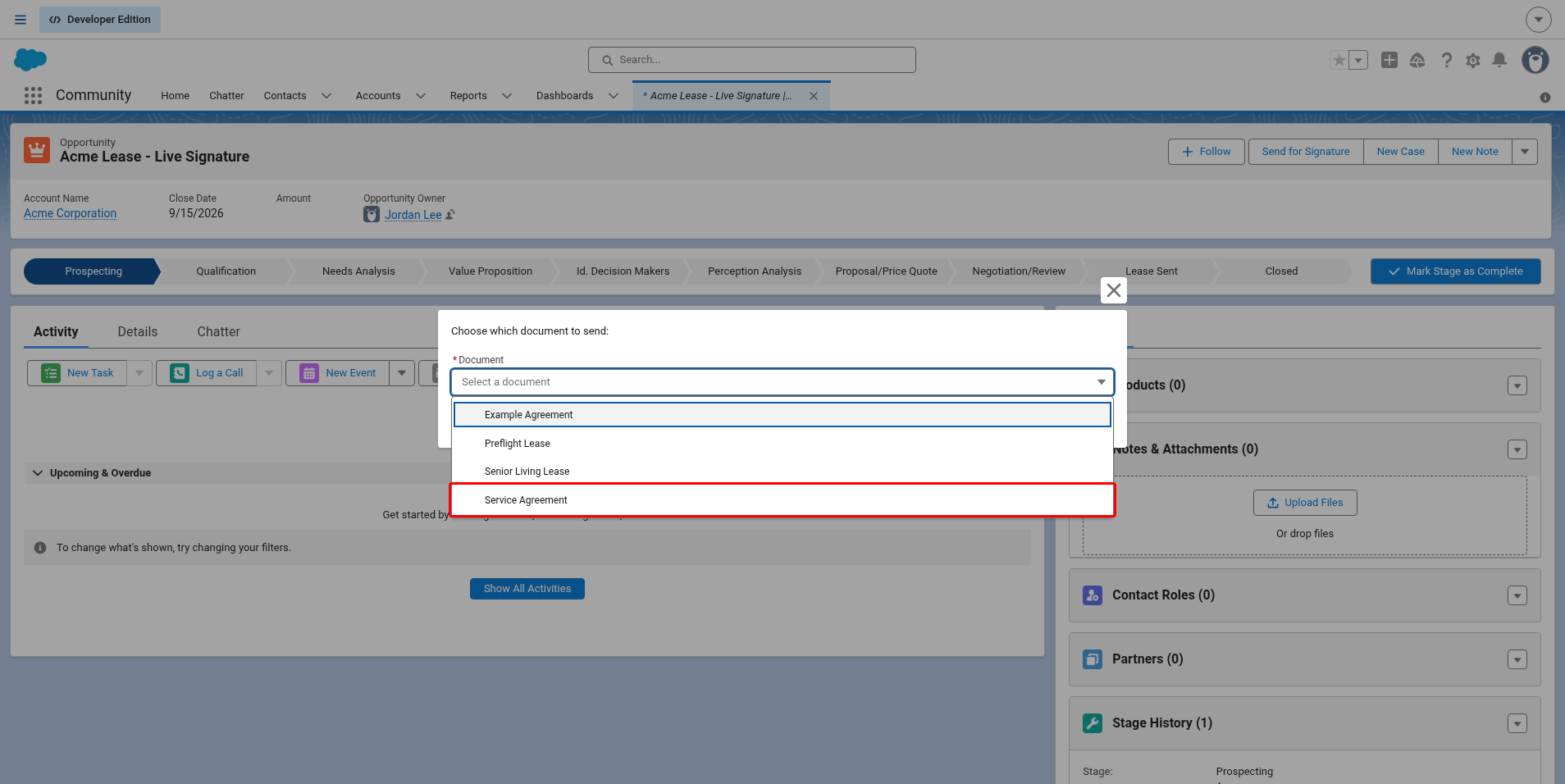Image resolution: width=1565 pixels, height=784 pixels.
Task: Select the Qualification stage in path
Action: 226,271
